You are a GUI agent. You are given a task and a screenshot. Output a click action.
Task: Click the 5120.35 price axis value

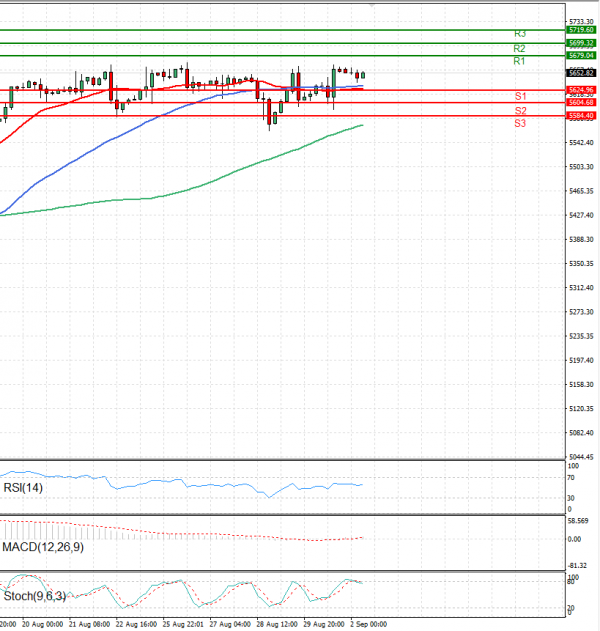click(x=581, y=409)
